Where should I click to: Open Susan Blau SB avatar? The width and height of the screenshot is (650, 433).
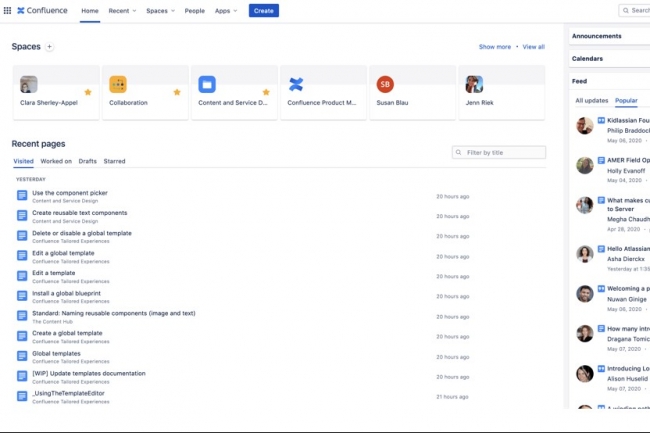pyautogui.click(x=385, y=85)
